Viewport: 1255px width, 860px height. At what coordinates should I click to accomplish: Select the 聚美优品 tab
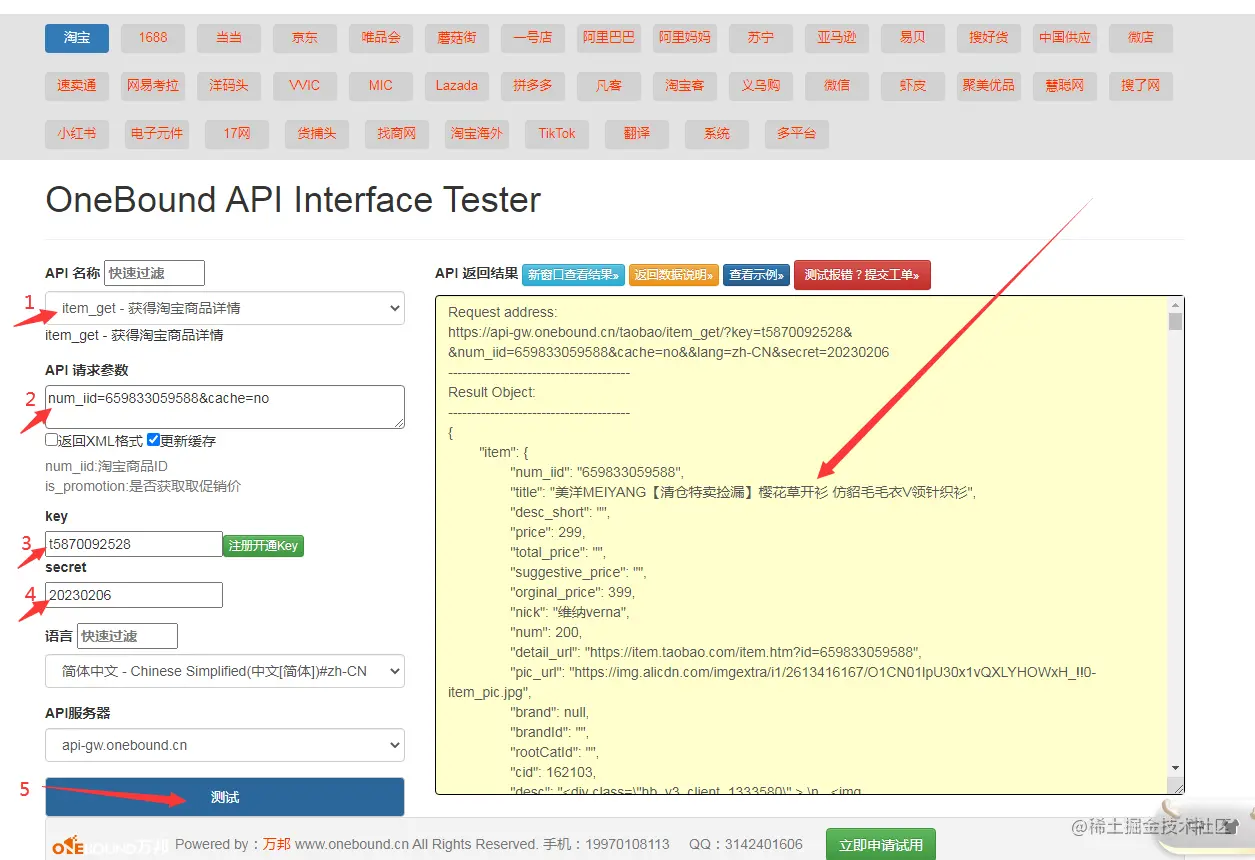click(x=989, y=86)
